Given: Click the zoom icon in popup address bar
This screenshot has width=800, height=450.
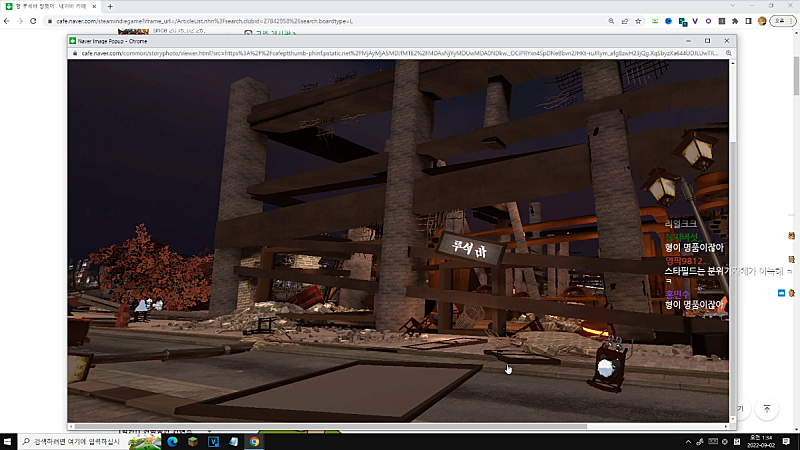Looking at the screenshot, I should click(729, 53).
